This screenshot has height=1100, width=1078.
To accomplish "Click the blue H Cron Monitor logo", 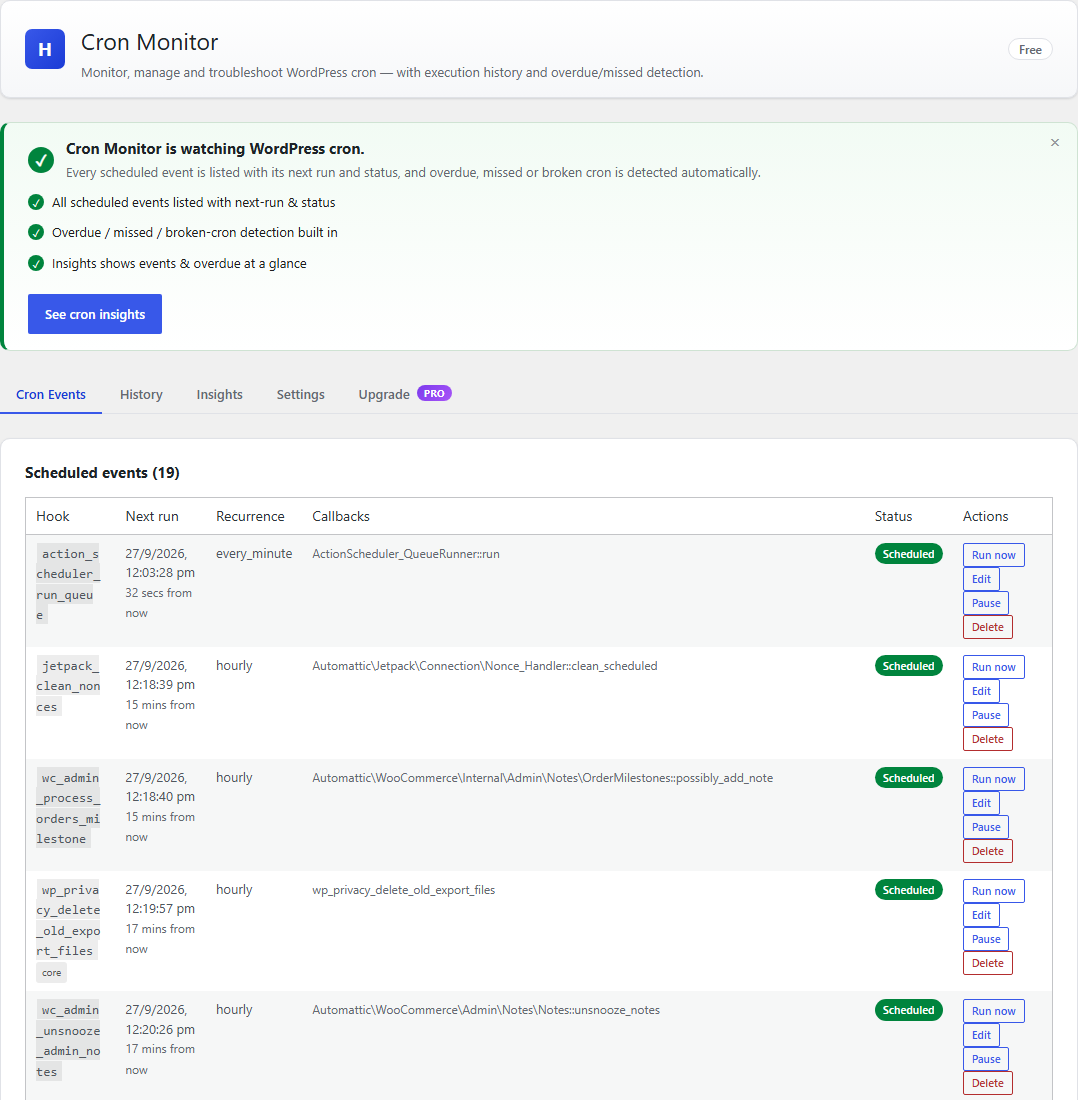I will (45, 49).
